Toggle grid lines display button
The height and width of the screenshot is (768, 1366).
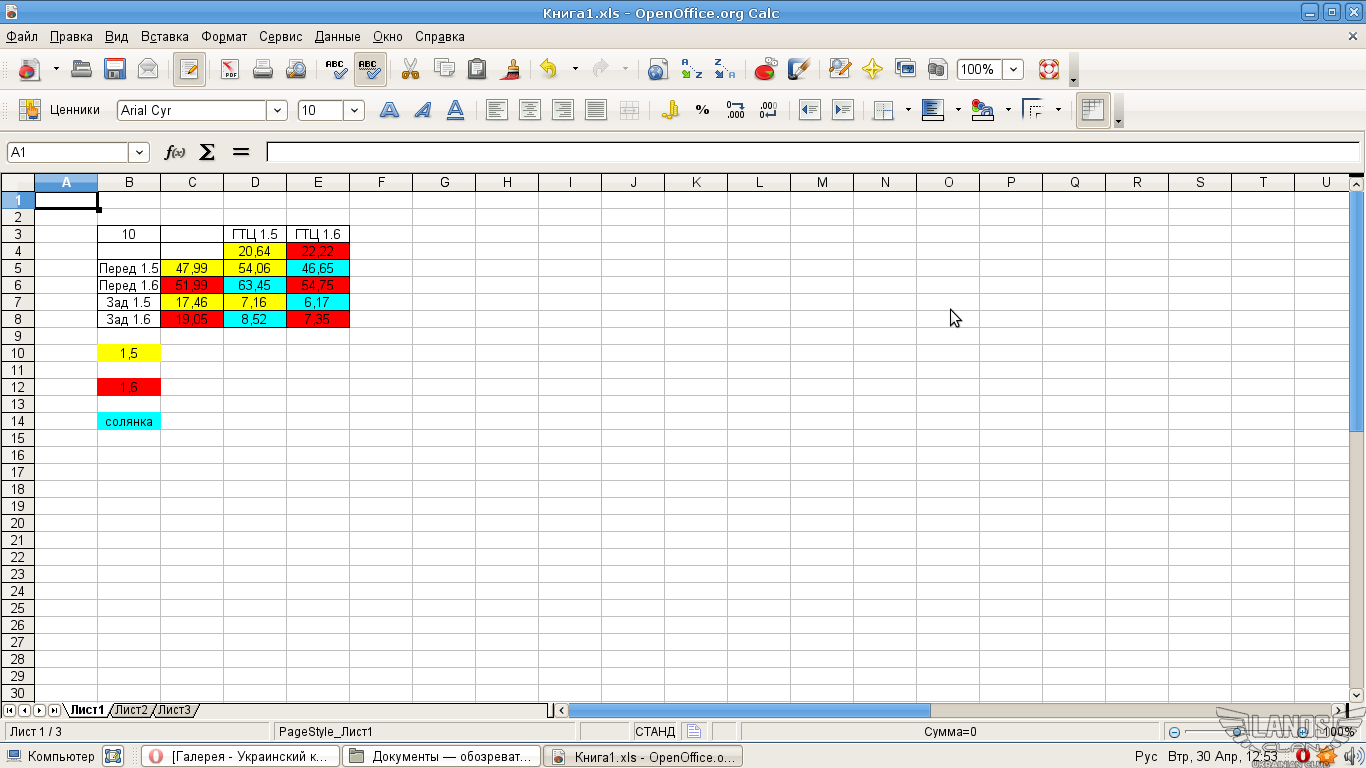click(1093, 110)
